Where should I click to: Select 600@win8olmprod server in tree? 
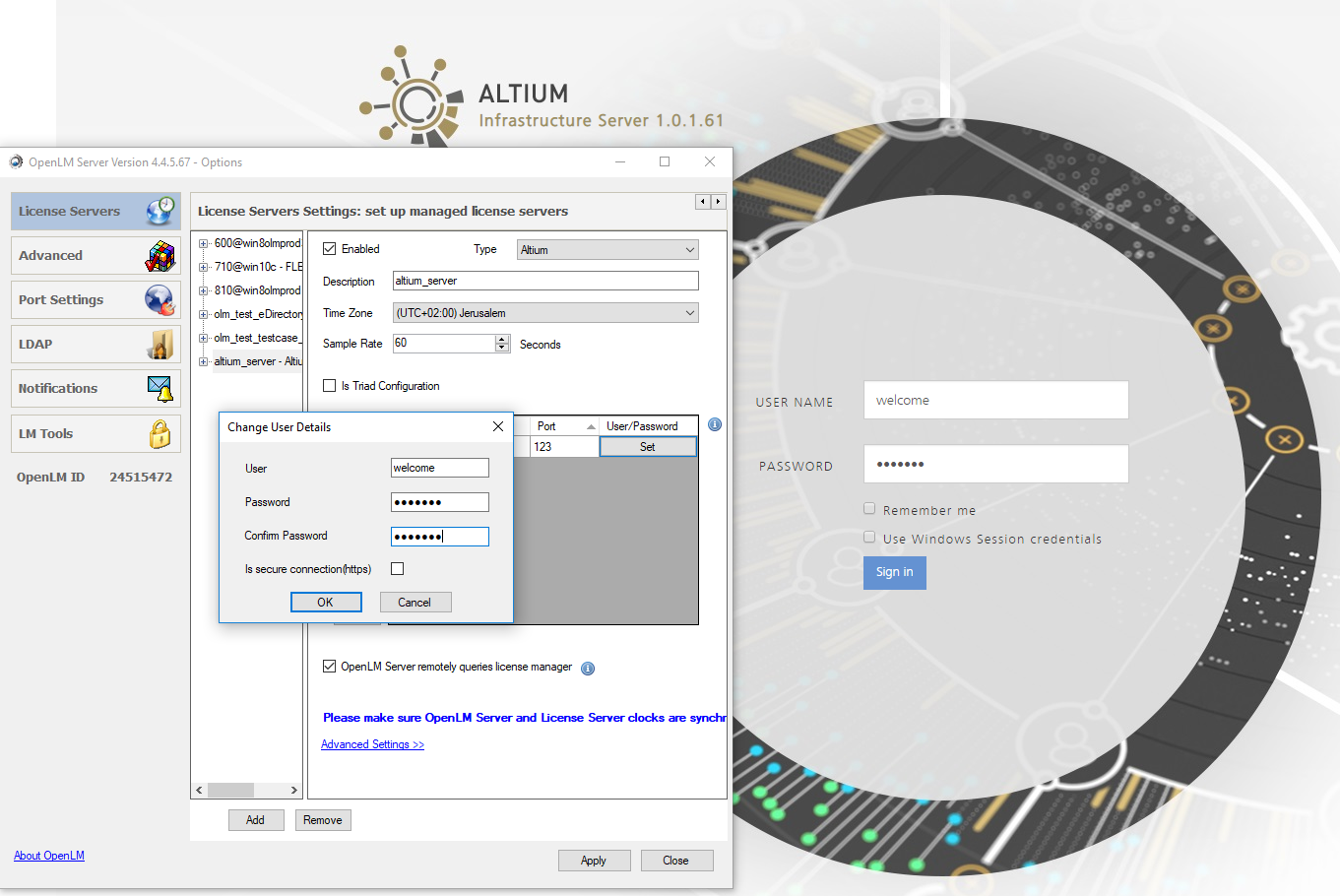(x=257, y=243)
